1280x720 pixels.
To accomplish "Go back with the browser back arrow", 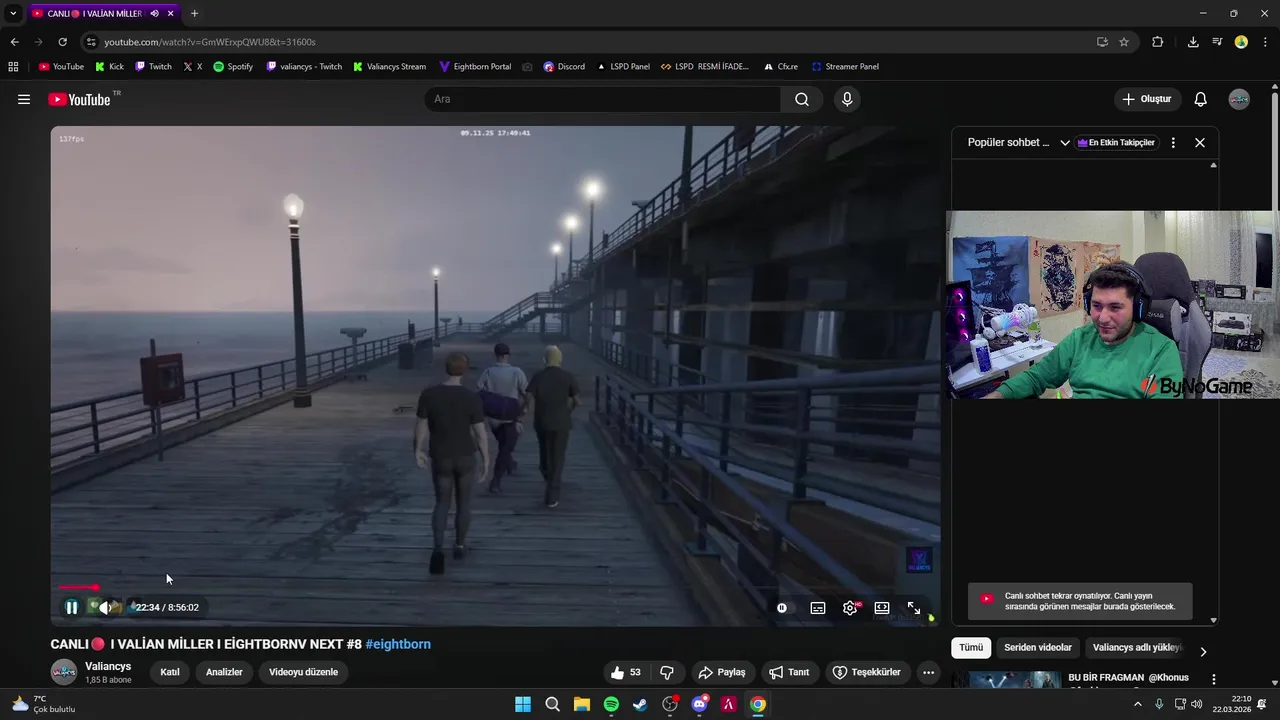I will tap(14, 42).
